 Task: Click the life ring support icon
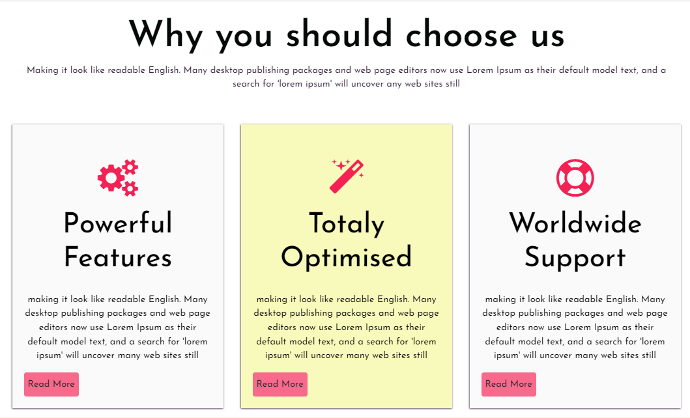click(574, 177)
